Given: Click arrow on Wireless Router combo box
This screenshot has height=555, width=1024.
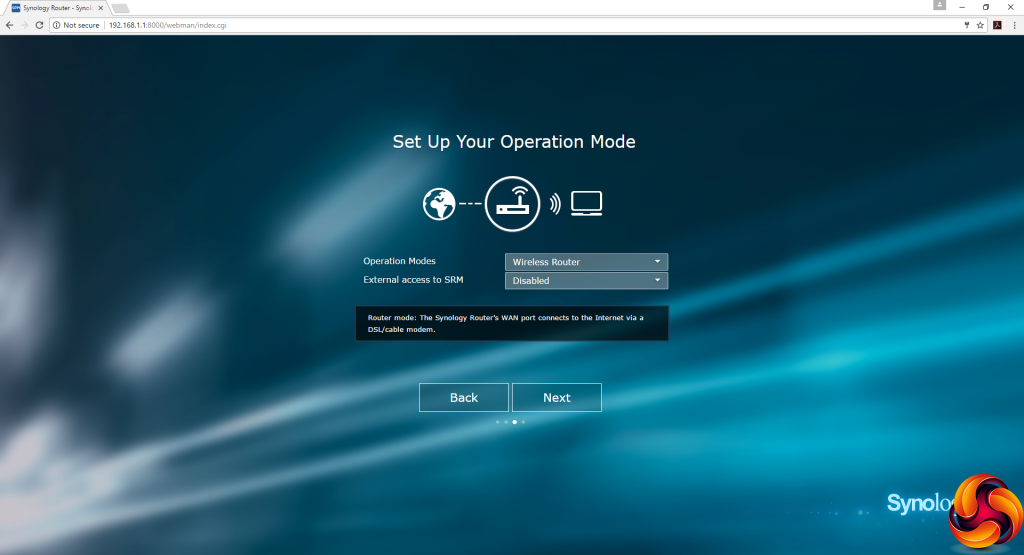Looking at the screenshot, I should (658, 262).
